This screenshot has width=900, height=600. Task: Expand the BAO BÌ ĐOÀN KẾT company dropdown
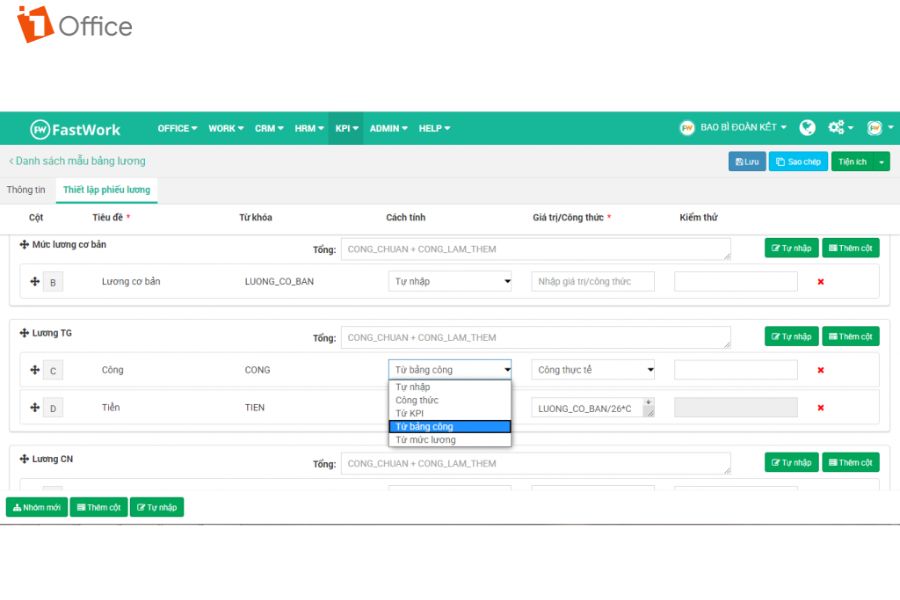coord(743,127)
